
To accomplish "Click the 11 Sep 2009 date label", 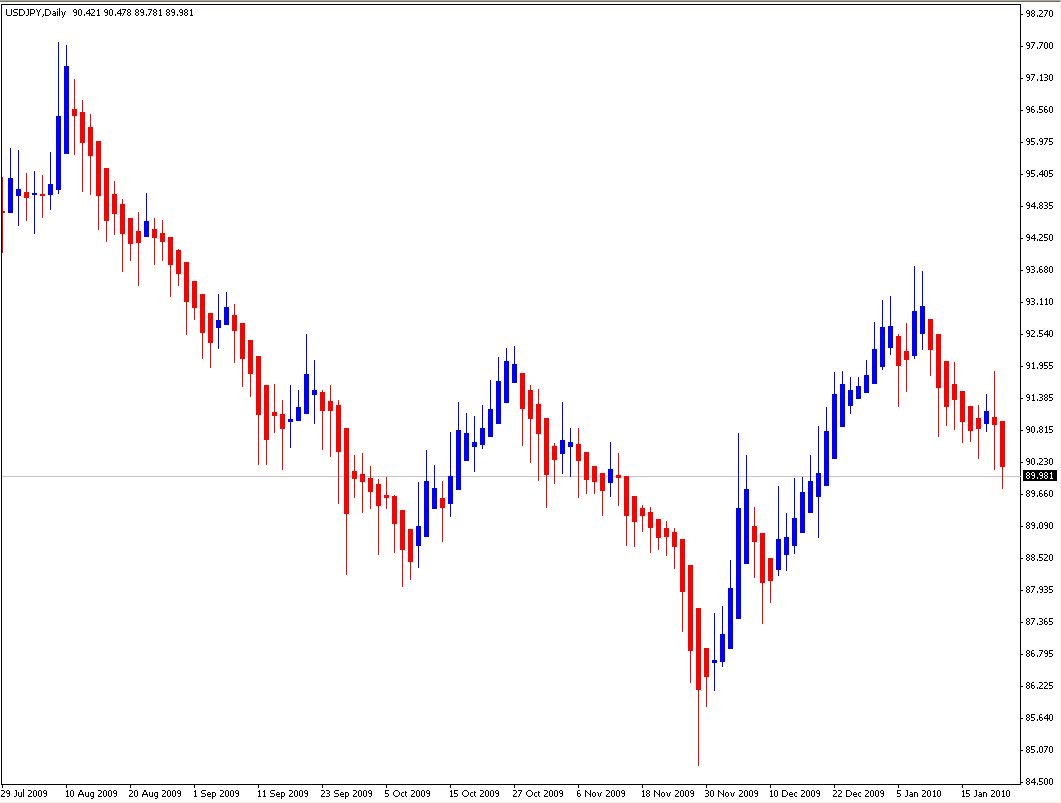I will (283, 793).
